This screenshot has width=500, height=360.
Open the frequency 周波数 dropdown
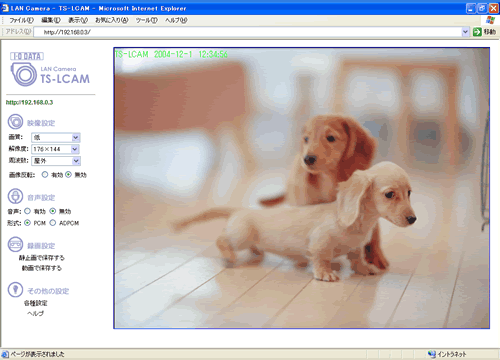point(56,161)
